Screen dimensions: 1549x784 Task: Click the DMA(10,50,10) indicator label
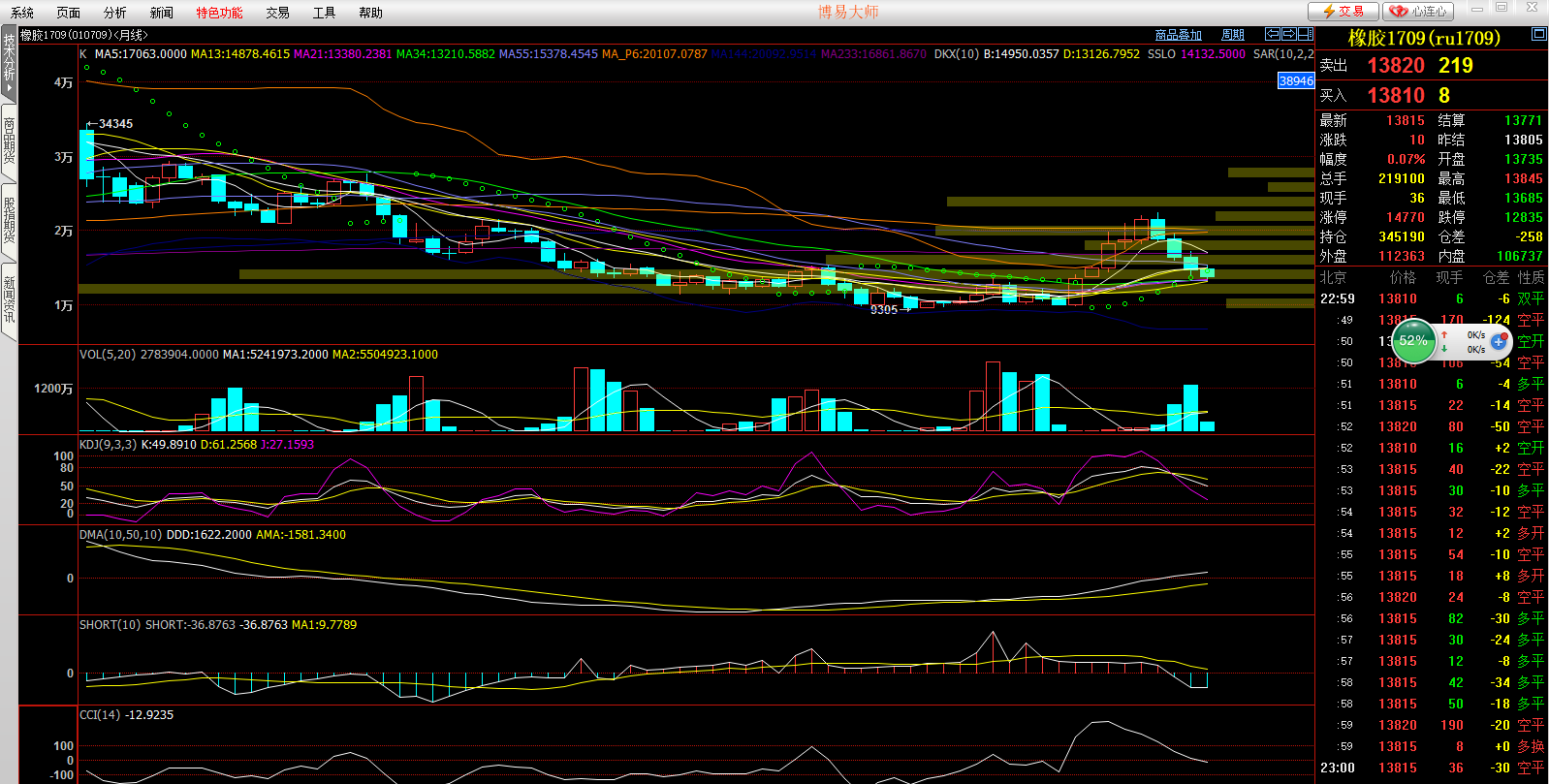click(x=121, y=535)
